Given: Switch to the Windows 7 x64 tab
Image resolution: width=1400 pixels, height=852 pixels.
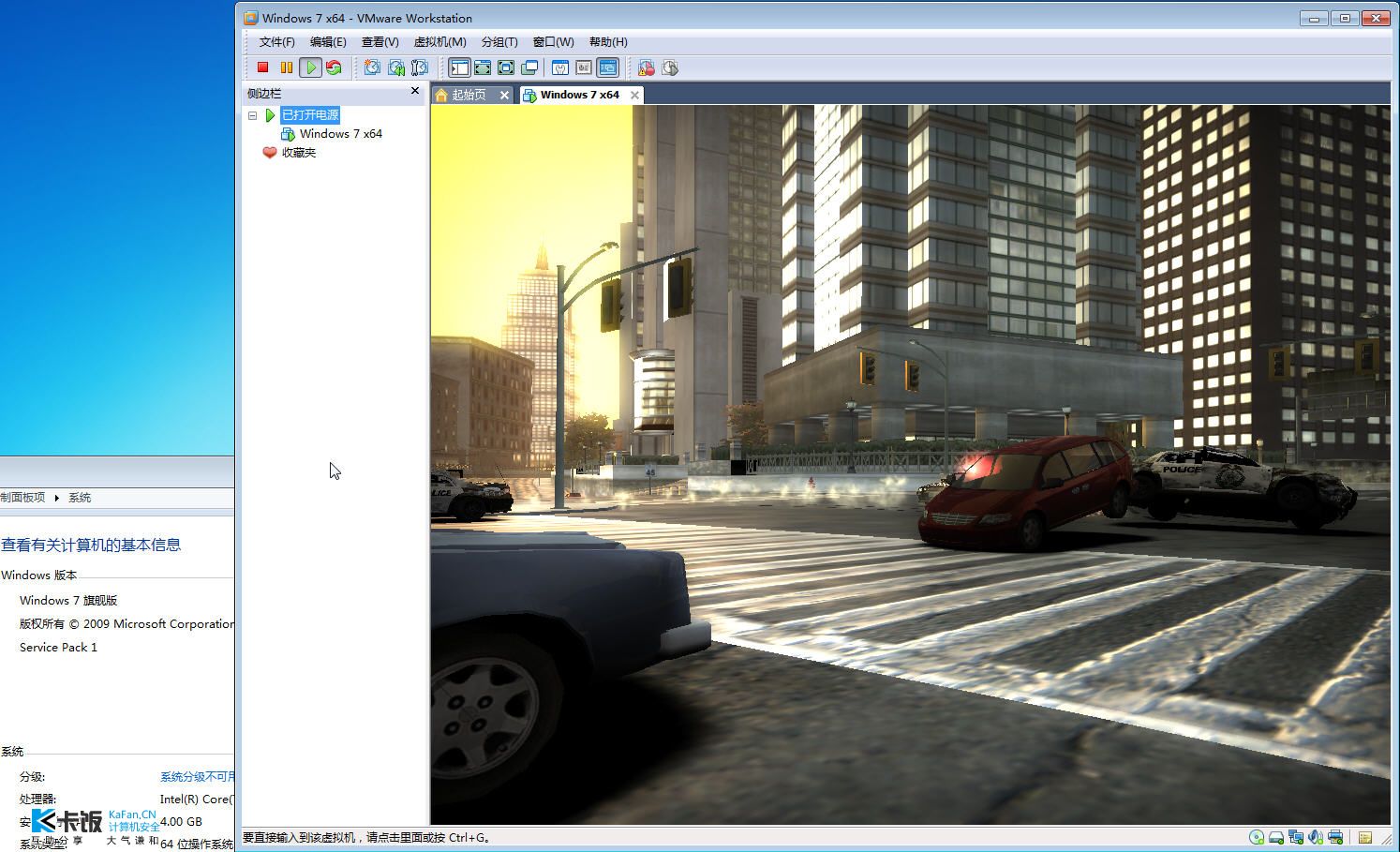Looking at the screenshot, I should click(x=579, y=95).
